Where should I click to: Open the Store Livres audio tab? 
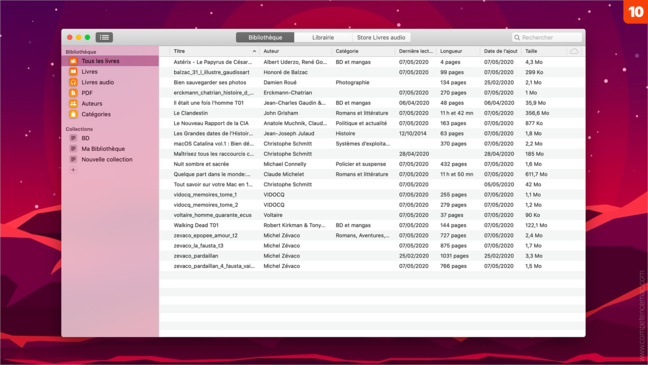(381, 37)
